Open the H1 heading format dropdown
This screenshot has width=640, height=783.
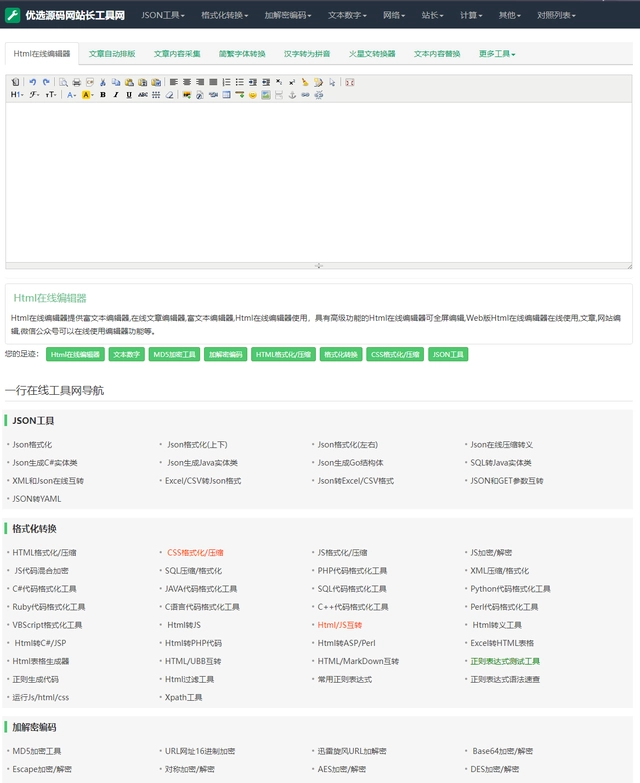pos(17,95)
